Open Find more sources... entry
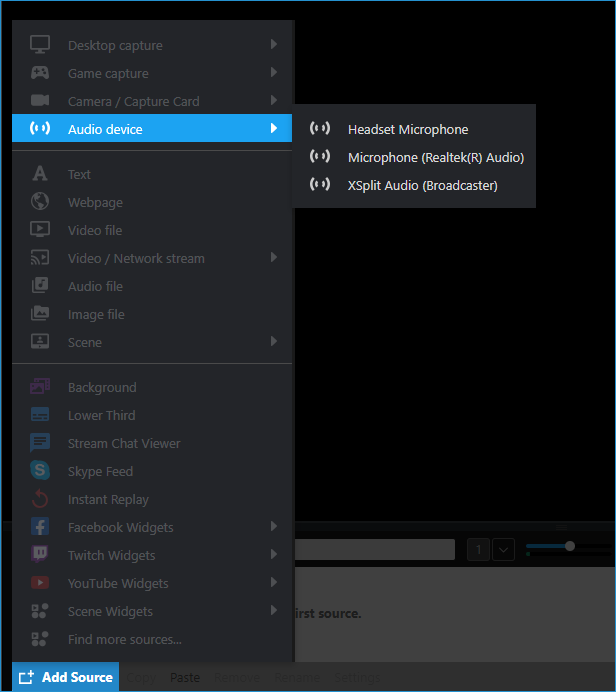Image resolution: width=616 pixels, height=692 pixels. tap(152, 639)
